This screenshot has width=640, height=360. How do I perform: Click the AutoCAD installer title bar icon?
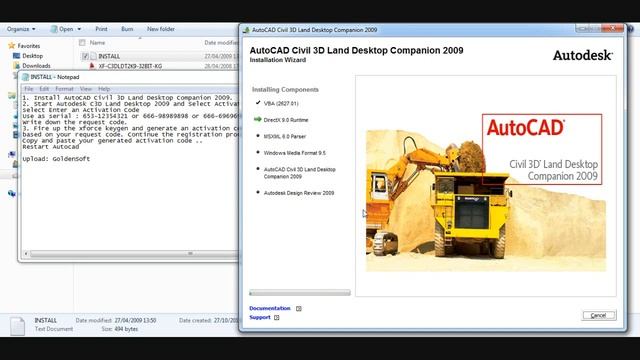(246, 30)
